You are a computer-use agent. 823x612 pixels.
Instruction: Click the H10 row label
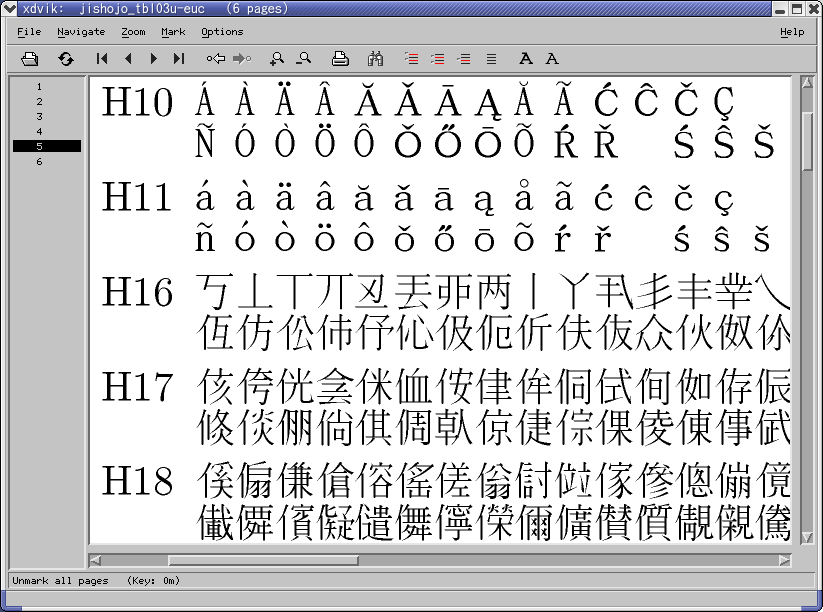tap(137, 102)
